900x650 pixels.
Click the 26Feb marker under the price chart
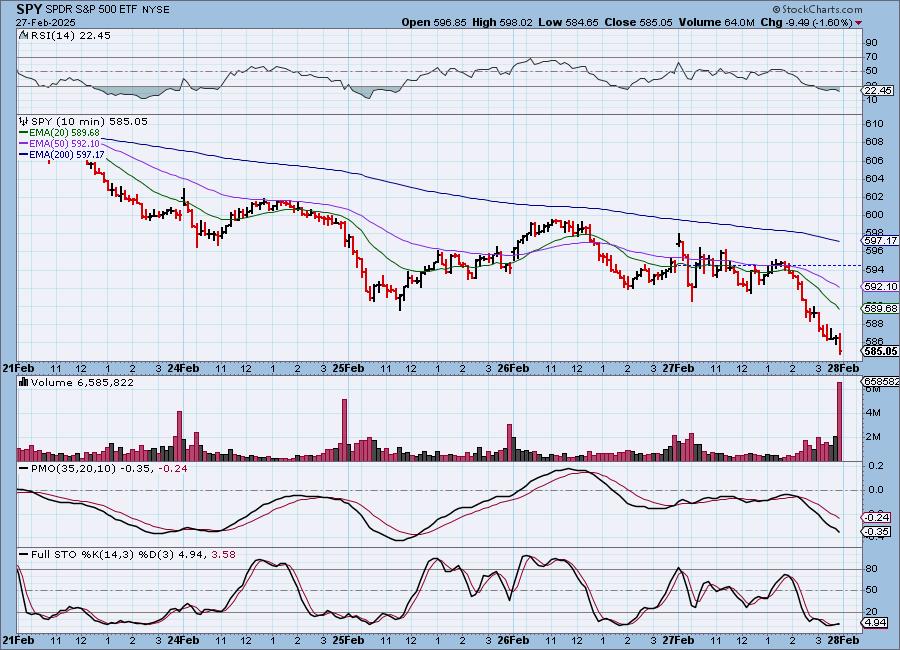pyautogui.click(x=513, y=368)
